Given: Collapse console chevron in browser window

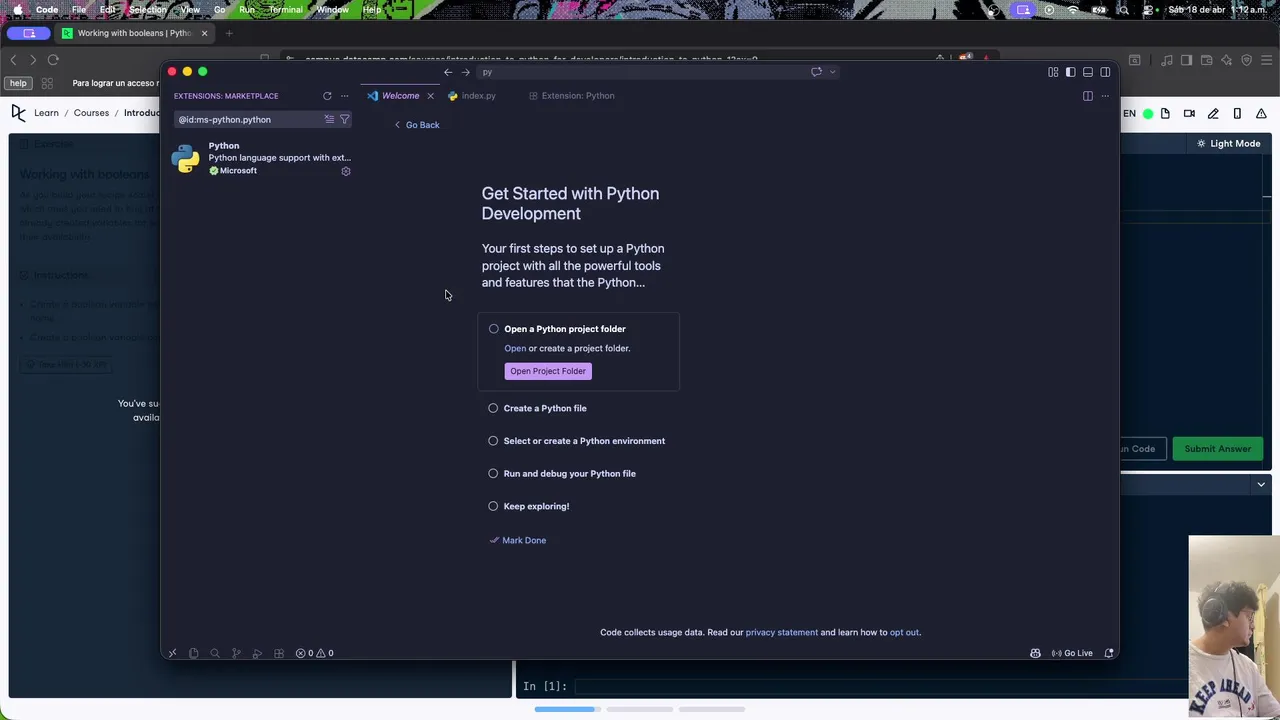Looking at the screenshot, I should (1261, 485).
